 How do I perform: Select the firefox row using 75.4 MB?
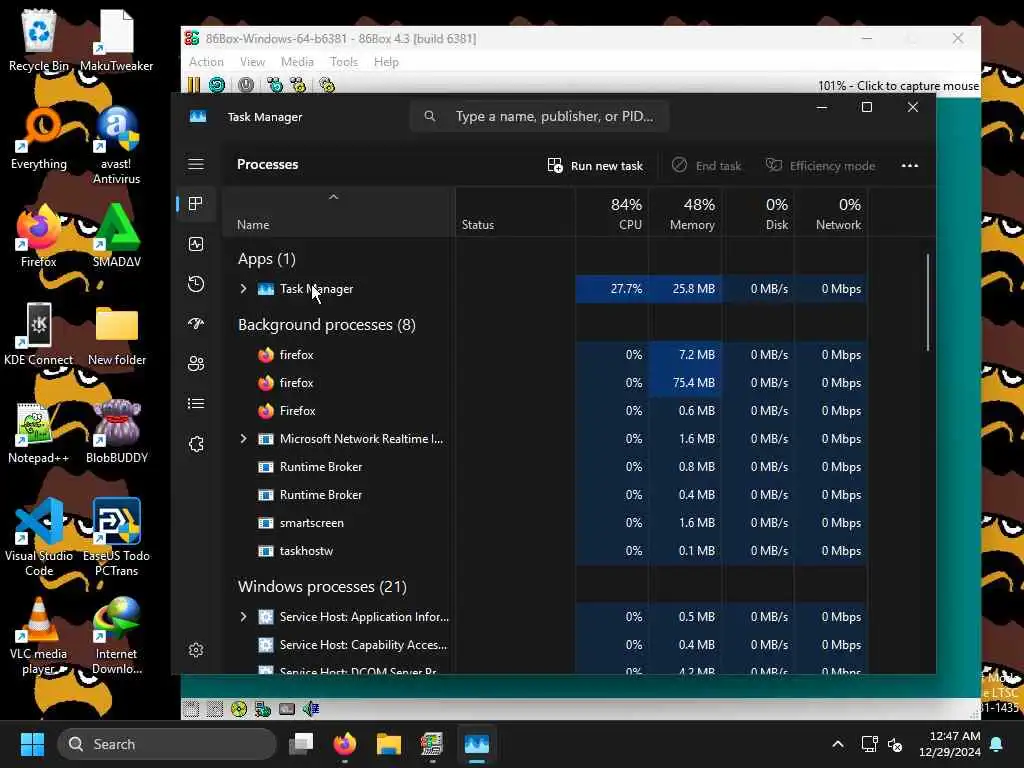coord(545,383)
